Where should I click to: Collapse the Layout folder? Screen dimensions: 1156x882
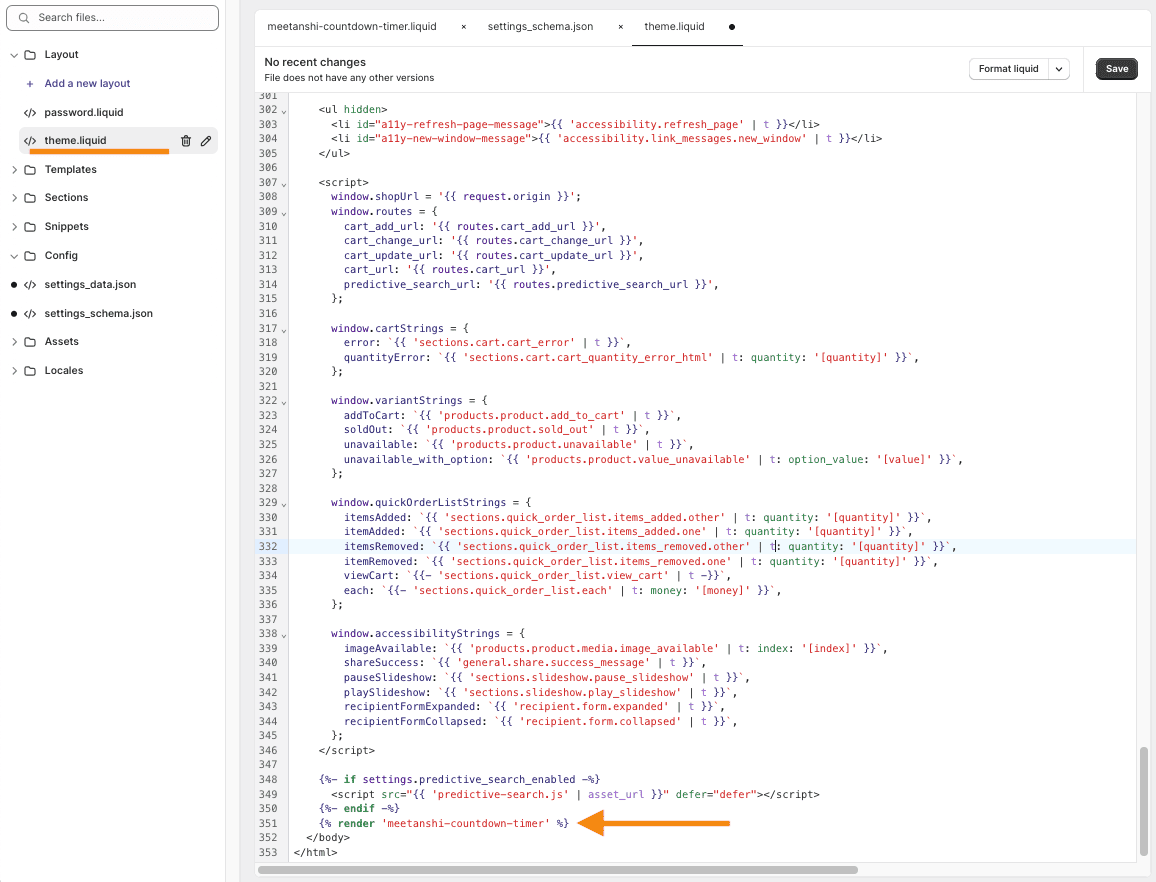(x=14, y=55)
